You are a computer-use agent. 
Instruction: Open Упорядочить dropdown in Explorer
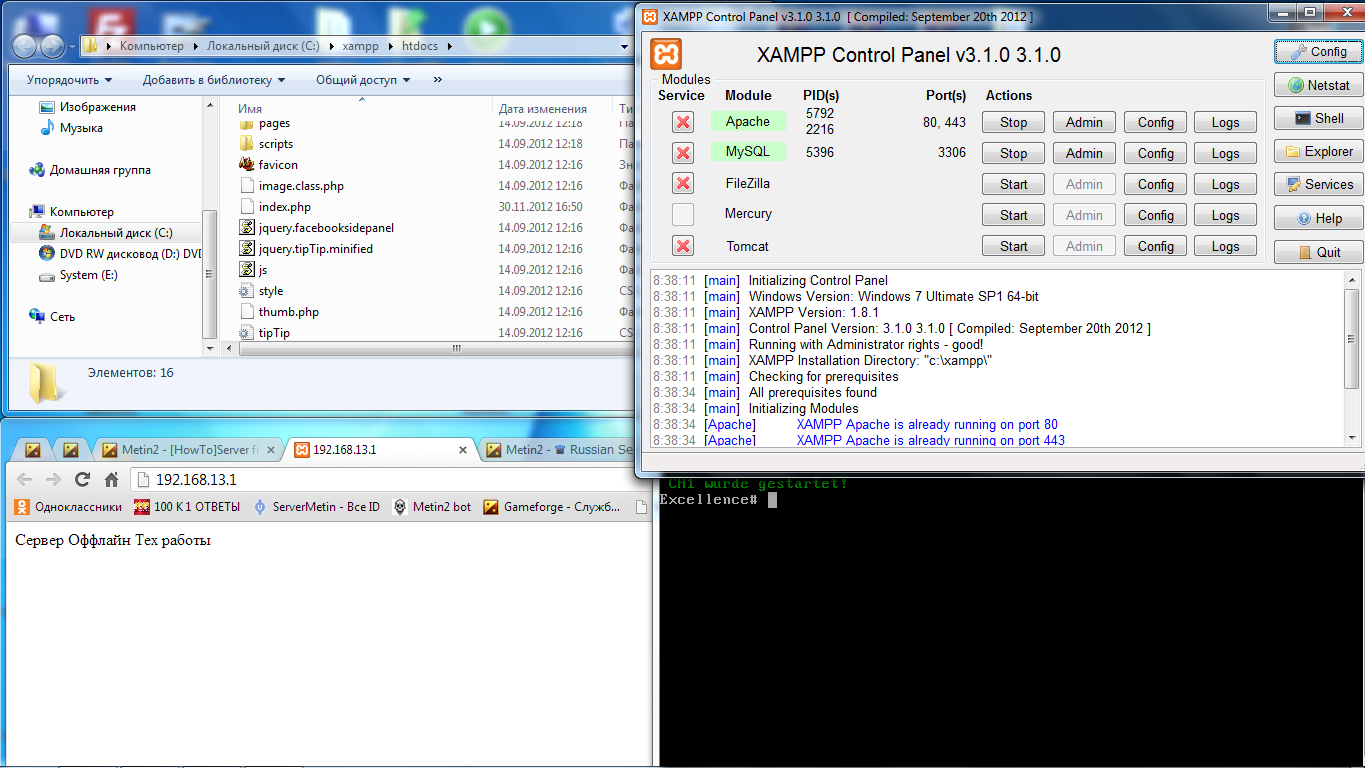click(69, 80)
